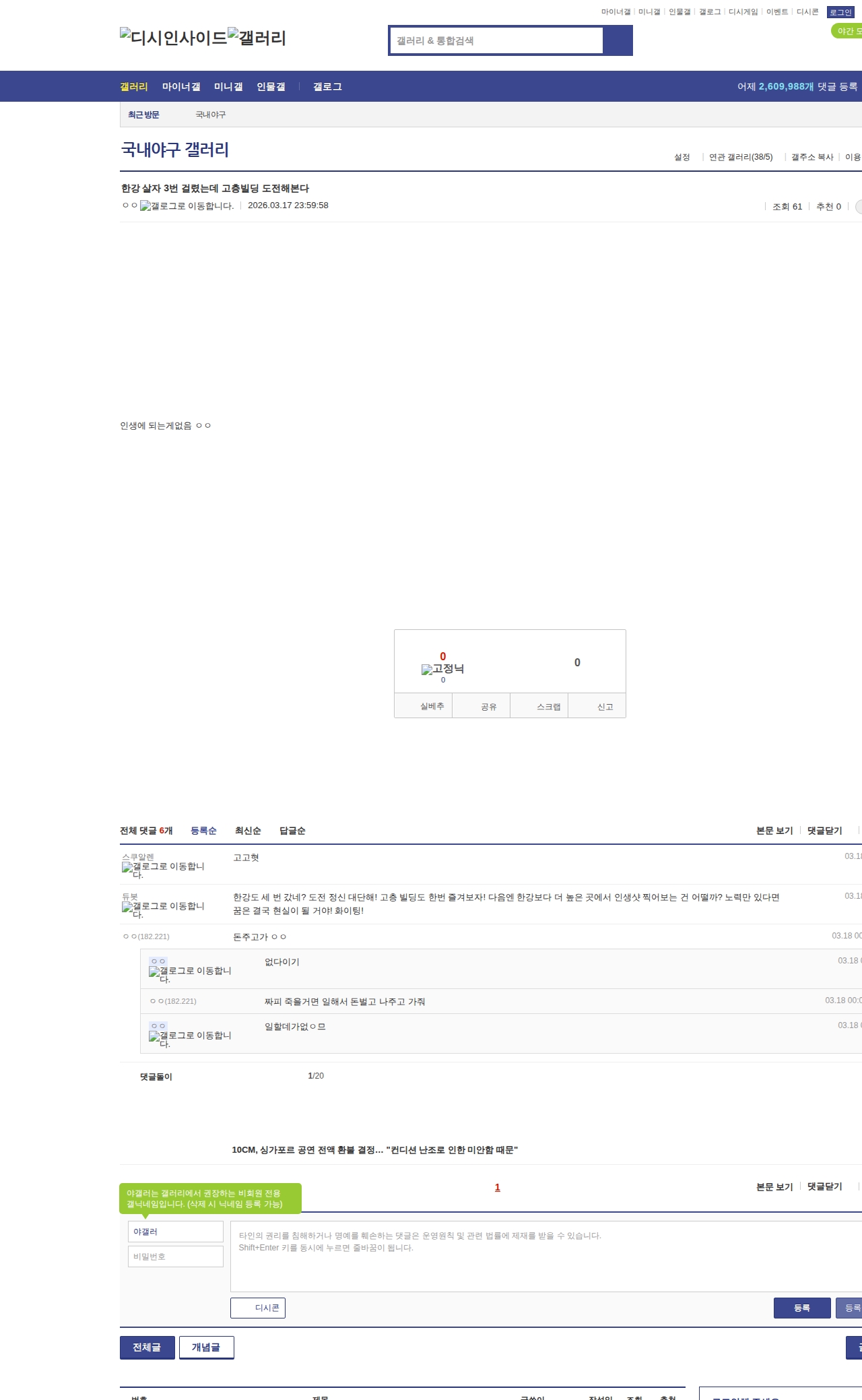Sort comments by 최신순
Screen dimensions: 862x1400
point(248,831)
